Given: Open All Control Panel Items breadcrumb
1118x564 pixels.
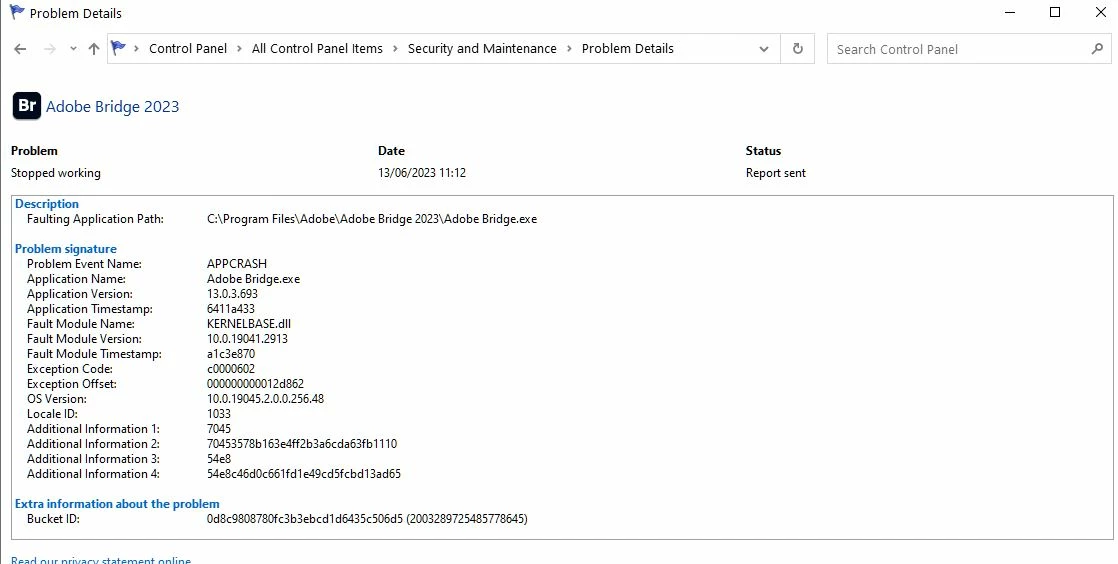Looking at the screenshot, I should (x=317, y=48).
